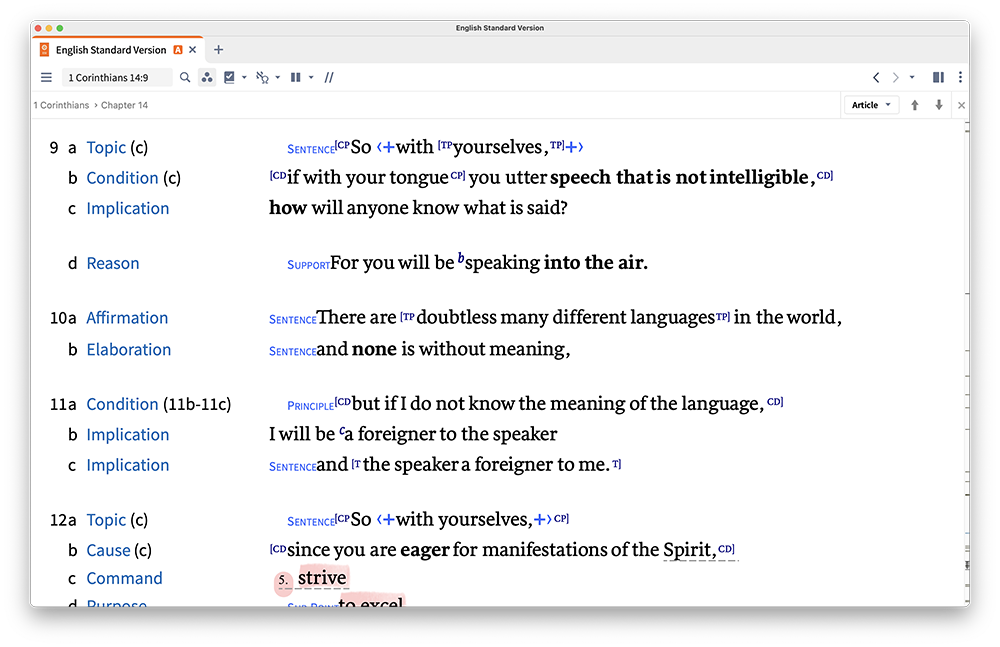This screenshot has width=1000, height=647.
Task: Click the Cause label in verse 12b
Action: tap(108, 551)
